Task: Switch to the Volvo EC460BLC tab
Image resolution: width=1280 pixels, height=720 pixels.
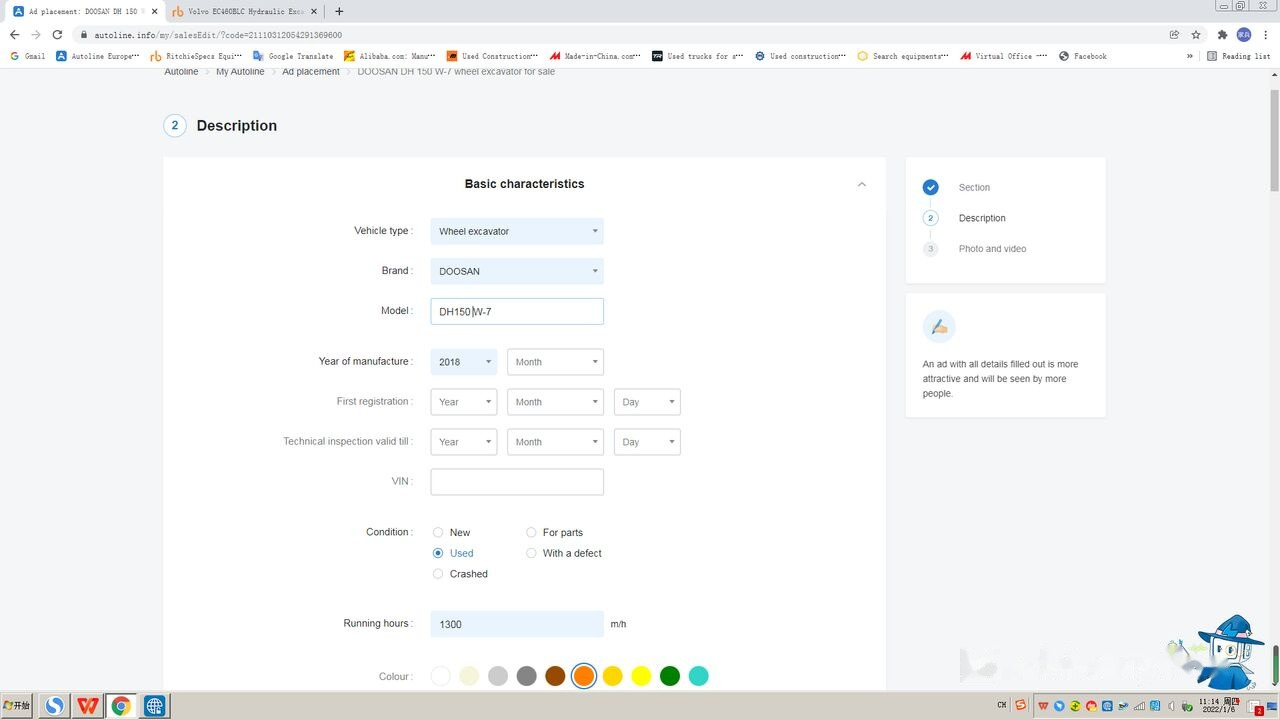Action: point(245,11)
